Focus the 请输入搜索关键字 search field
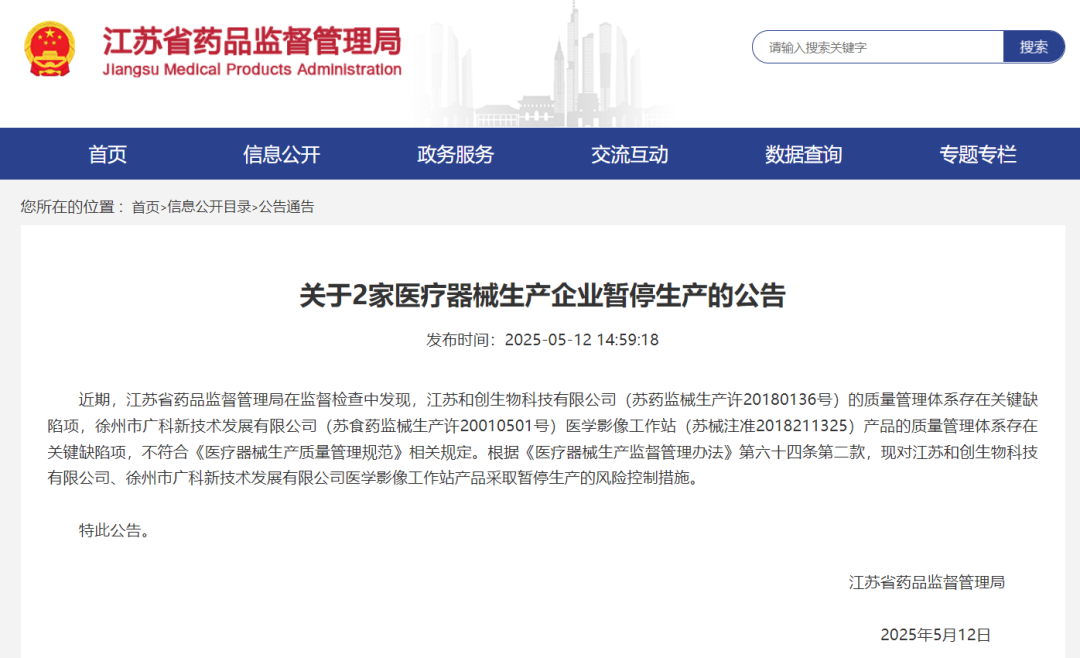This screenshot has height=658, width=1080. click(878, 47)
